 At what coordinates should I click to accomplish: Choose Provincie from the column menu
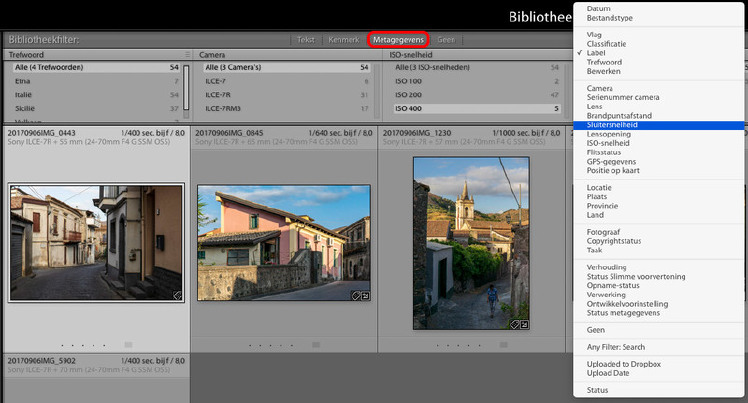602,206
